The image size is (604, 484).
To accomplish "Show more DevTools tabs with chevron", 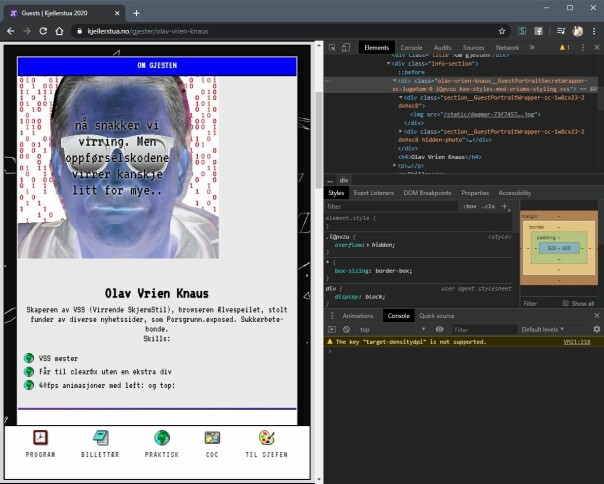I will click(532, 47).
